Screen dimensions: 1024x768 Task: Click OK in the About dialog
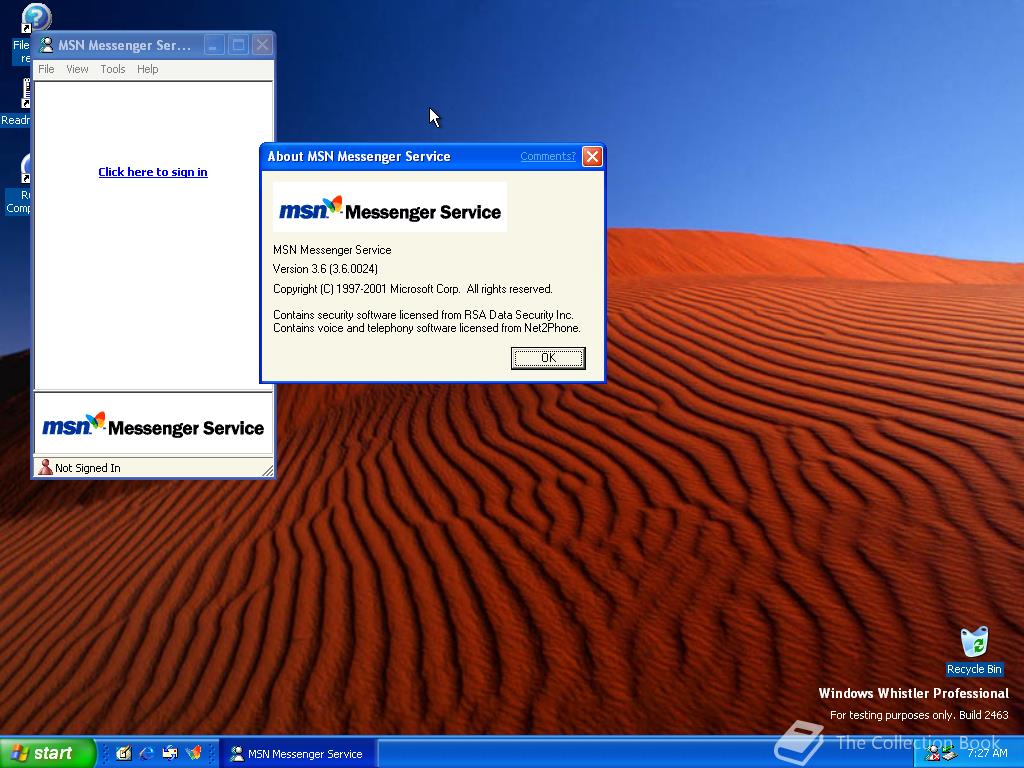coord(548,358)
